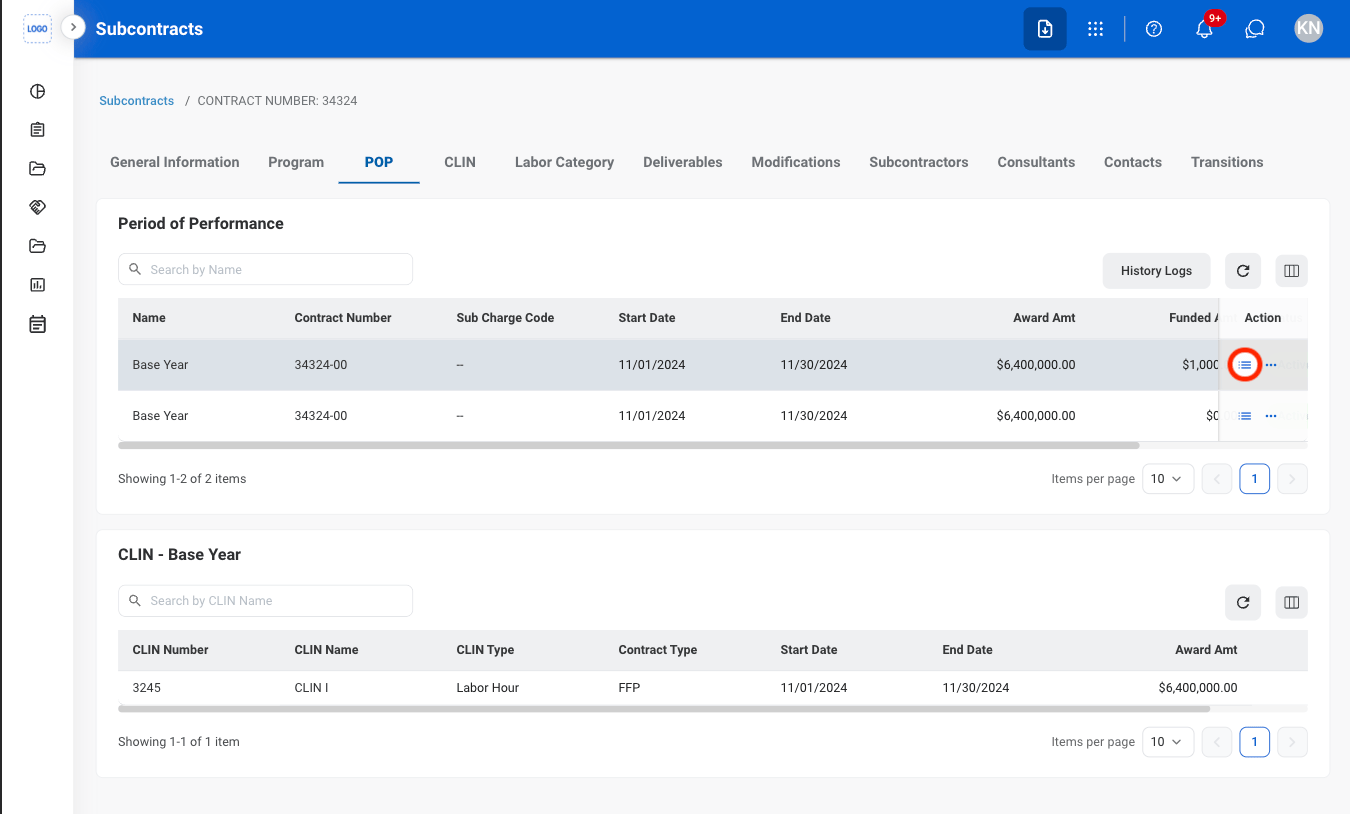Open column settings for Period of Performance
Viewport: 1350px width, 814px height.
[x=1291, y=270]
